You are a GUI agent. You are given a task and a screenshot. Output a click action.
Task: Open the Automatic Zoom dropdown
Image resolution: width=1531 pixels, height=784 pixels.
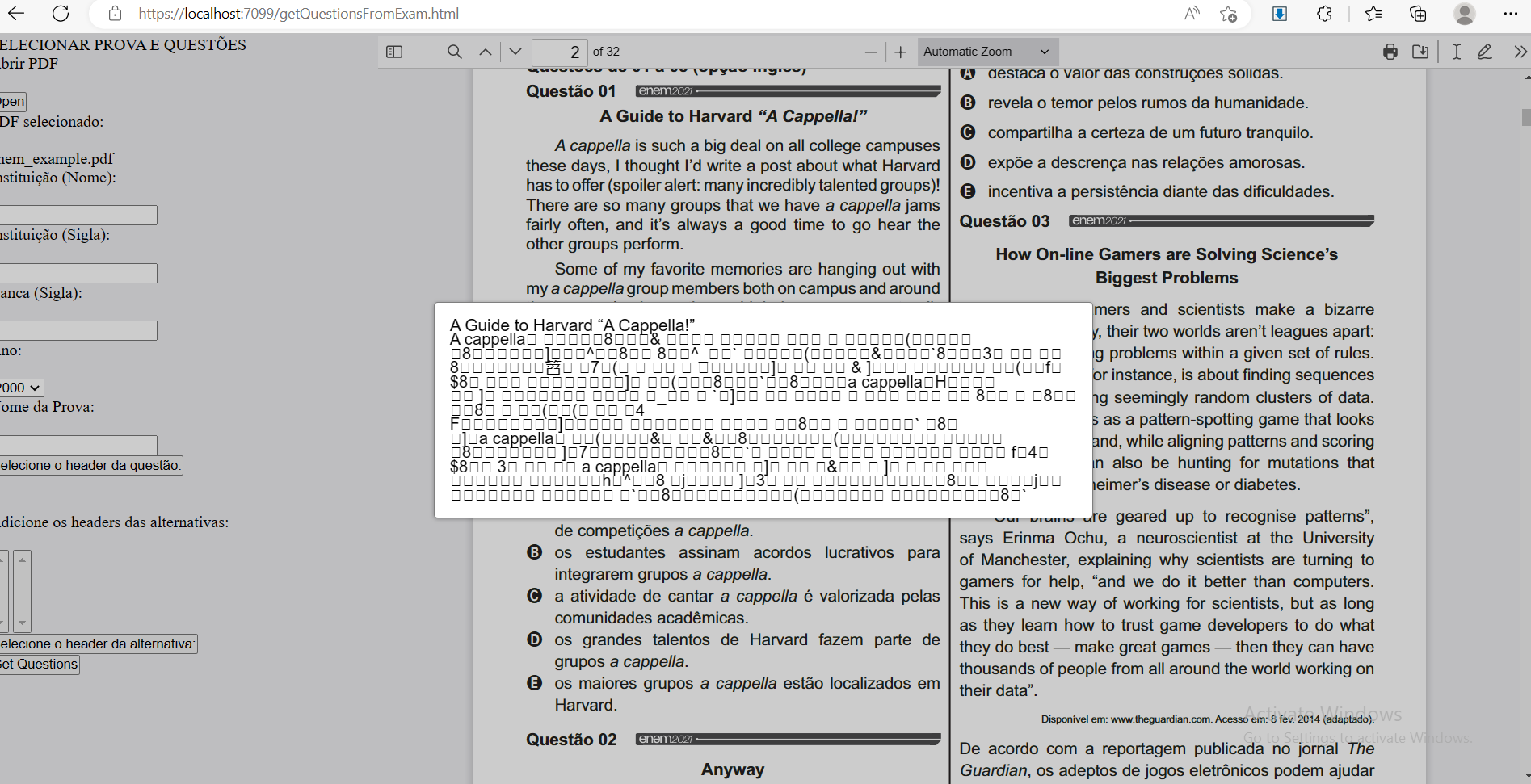987,52
